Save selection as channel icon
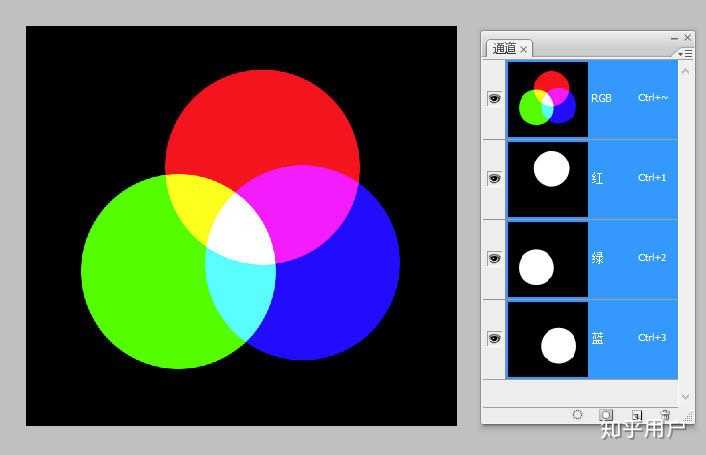Image resolution: width=706 pixels, height=455 pixels. click(x=606, y=414)
